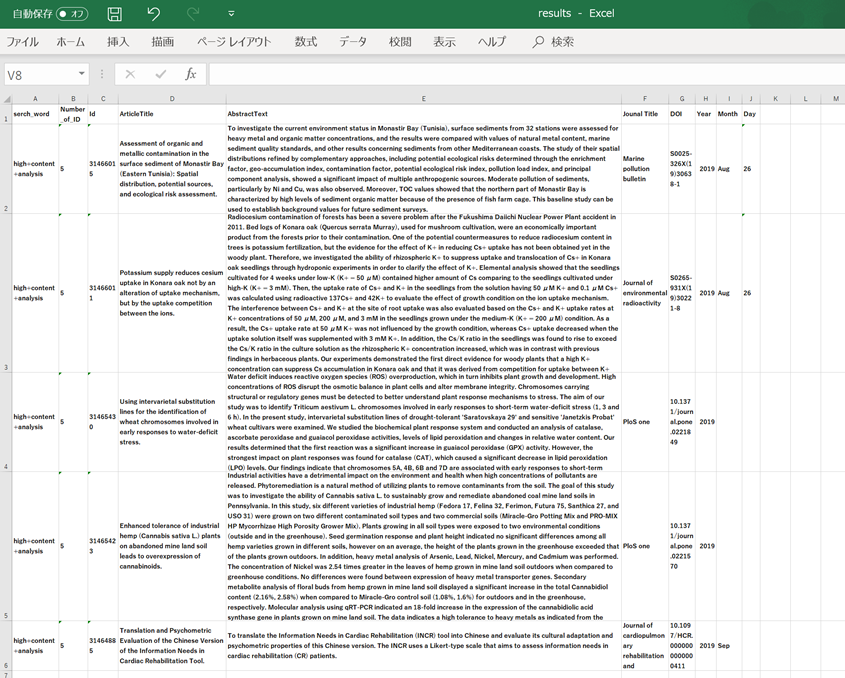Select column J header

(x=751, y=99)
